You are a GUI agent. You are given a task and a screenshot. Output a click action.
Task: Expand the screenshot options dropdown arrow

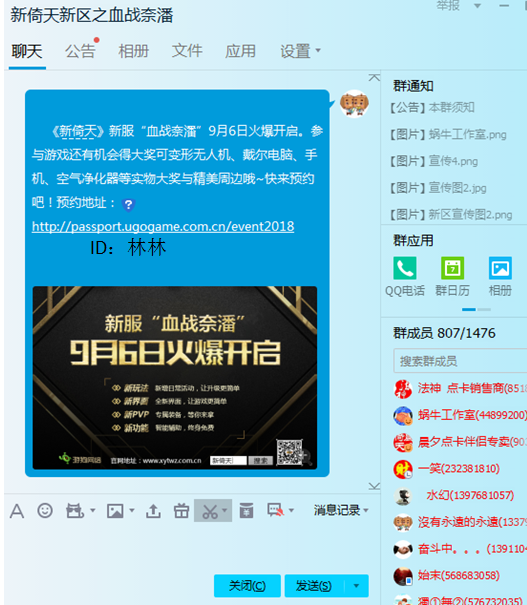coord(225,510)
